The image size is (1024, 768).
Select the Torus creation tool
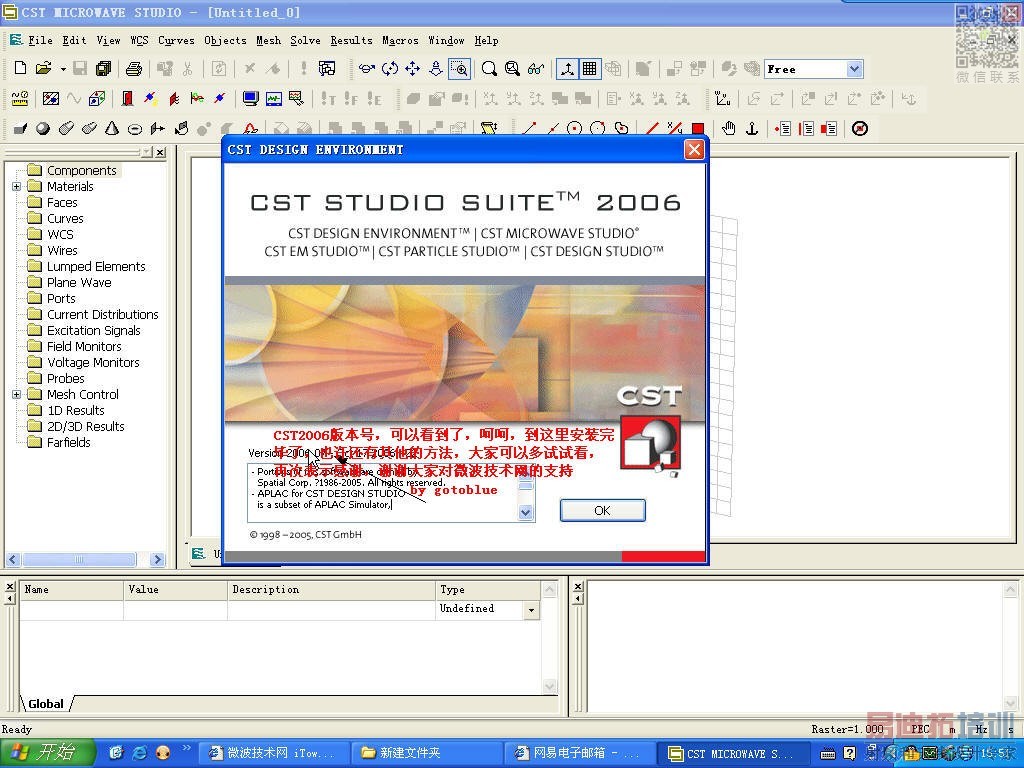(x=135, y=129)
